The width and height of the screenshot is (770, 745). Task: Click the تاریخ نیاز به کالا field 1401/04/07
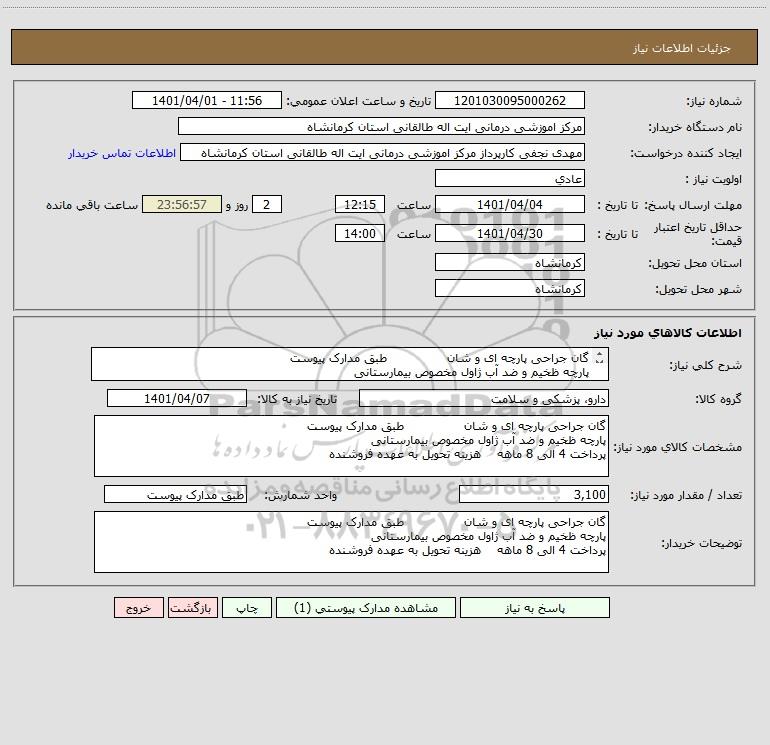tap(177, 398)
